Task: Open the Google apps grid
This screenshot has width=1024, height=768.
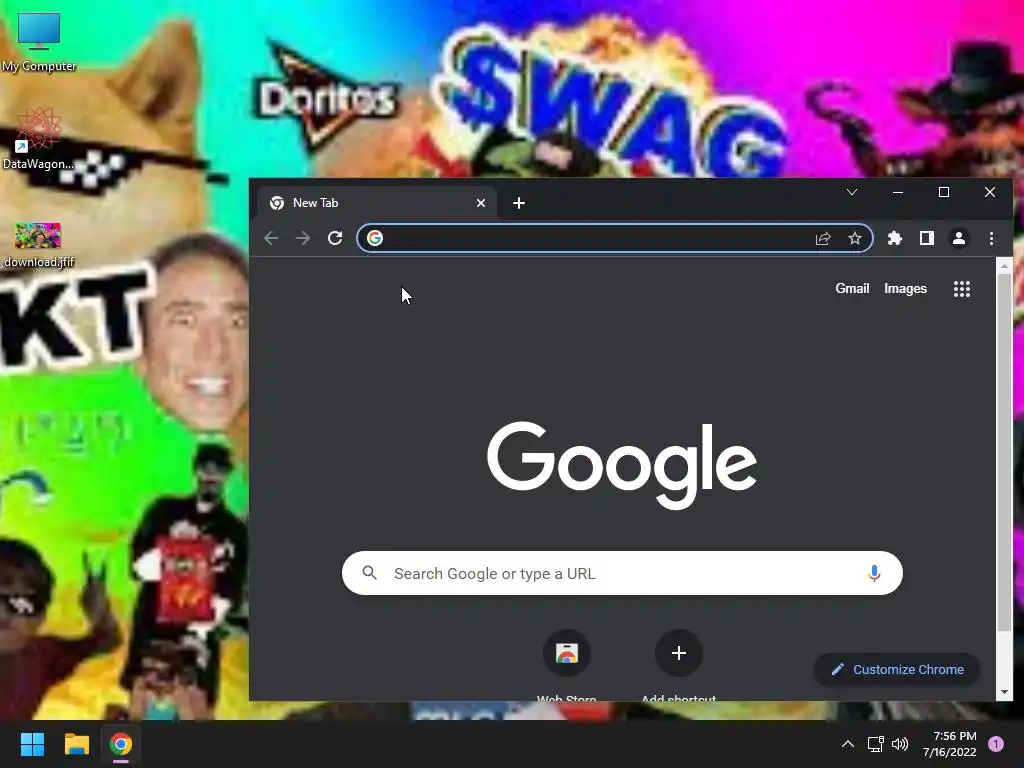Action: (x=962, y=289)
